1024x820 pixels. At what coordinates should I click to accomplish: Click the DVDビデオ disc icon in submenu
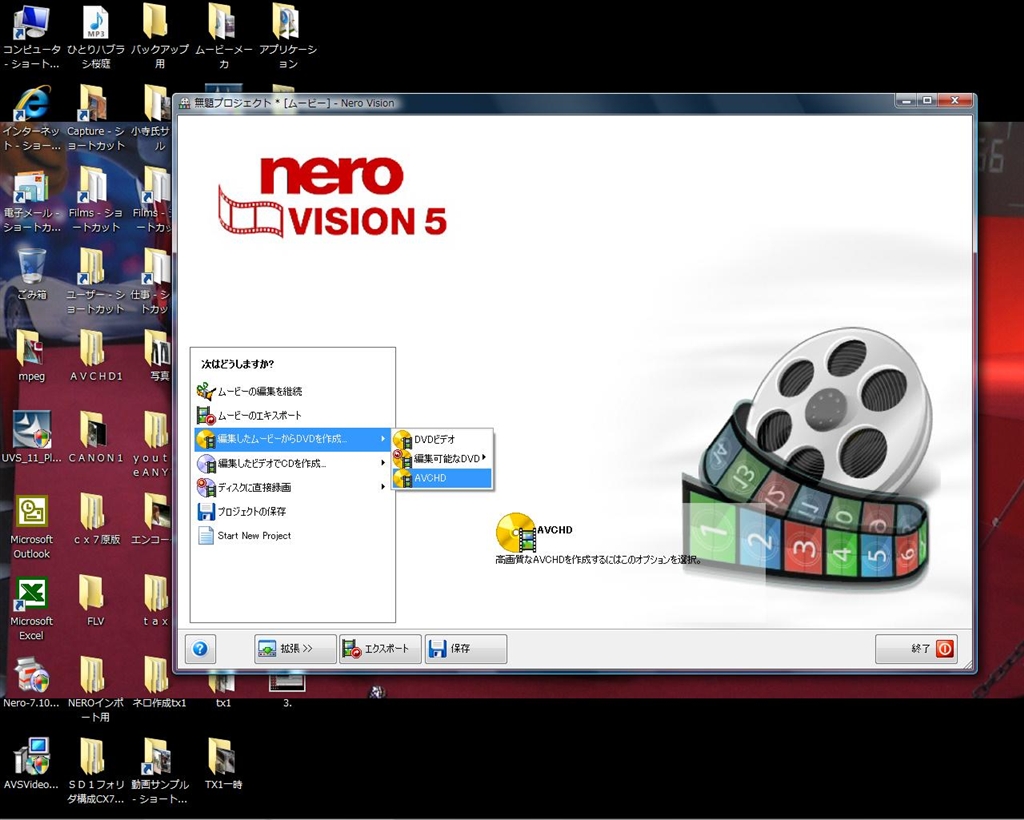click(402, 440)
